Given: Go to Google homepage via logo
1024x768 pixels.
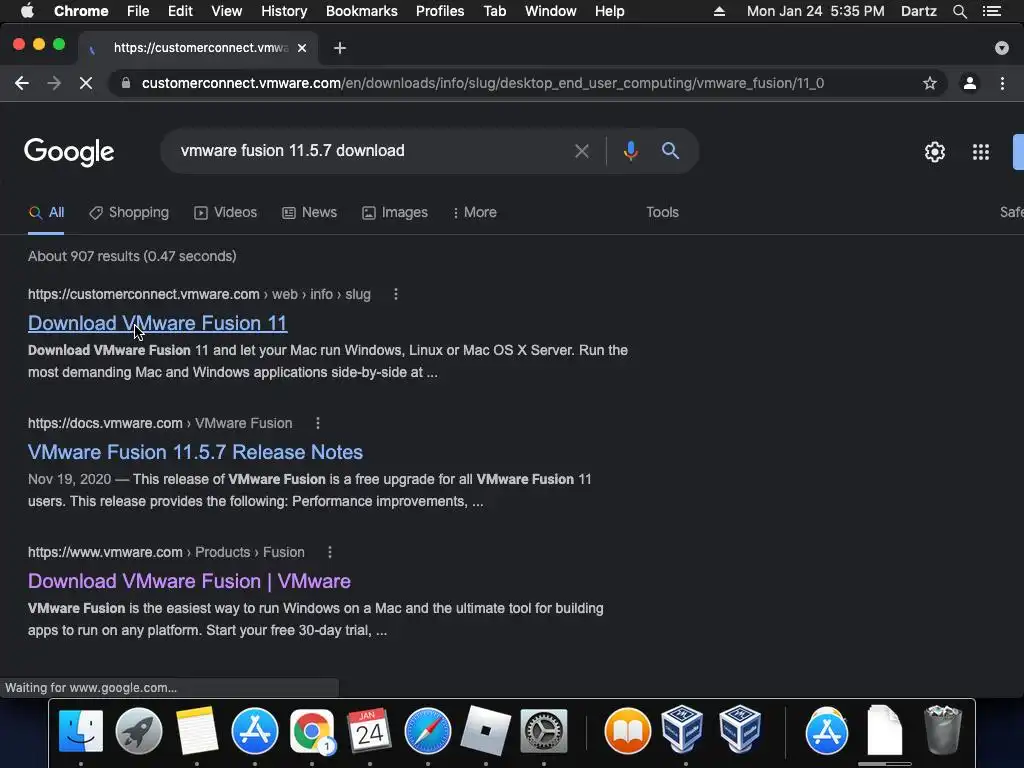Looking at the screenshot, I should pyautogui.click(x=69, y=152).
